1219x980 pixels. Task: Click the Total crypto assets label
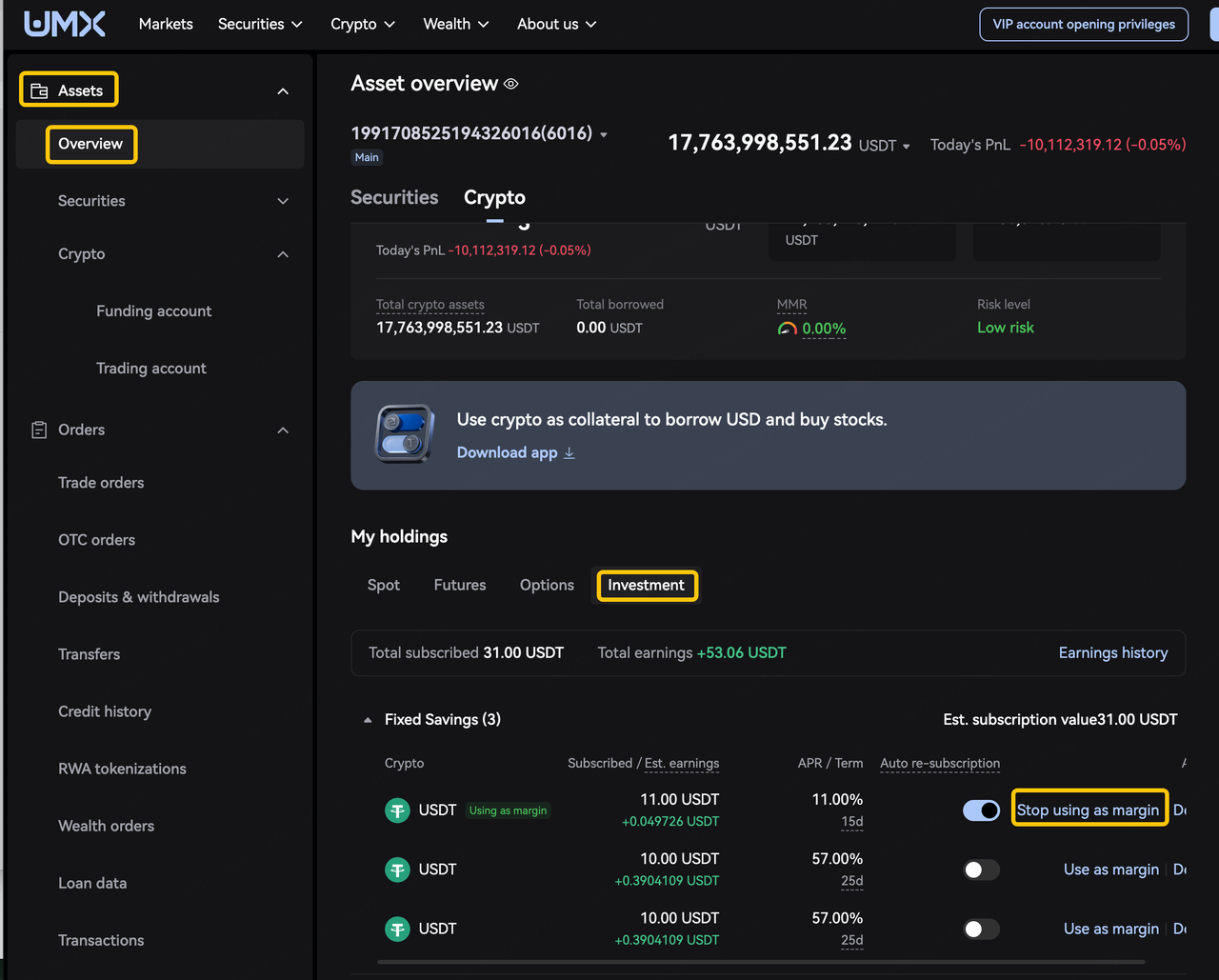430,305
